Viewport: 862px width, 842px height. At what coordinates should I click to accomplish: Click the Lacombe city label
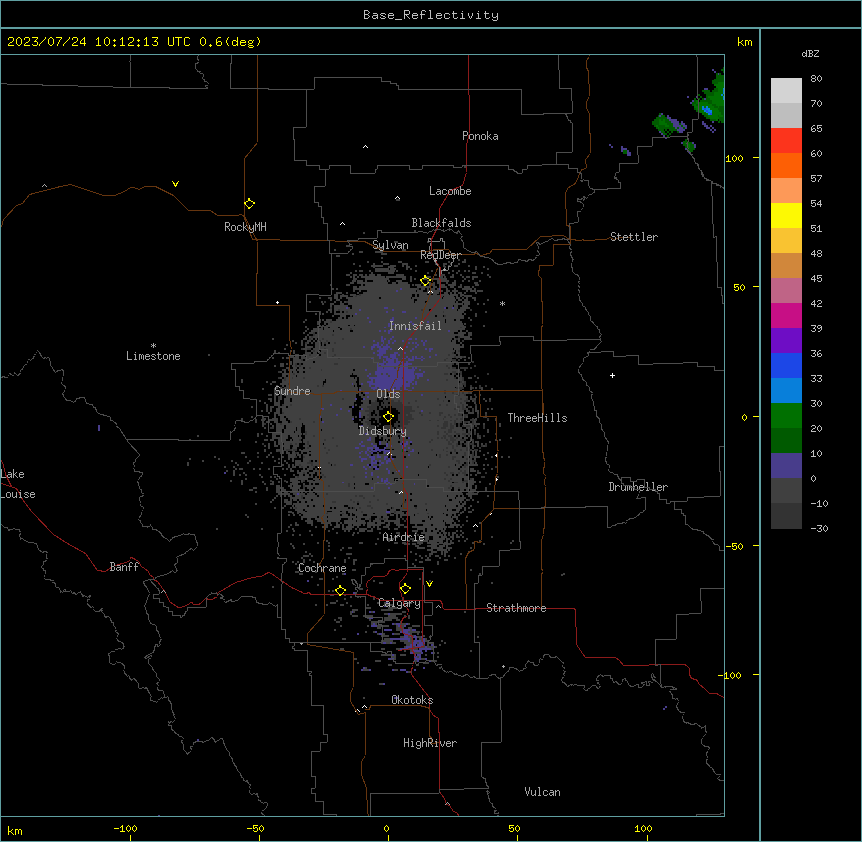(x=450, y=191)
